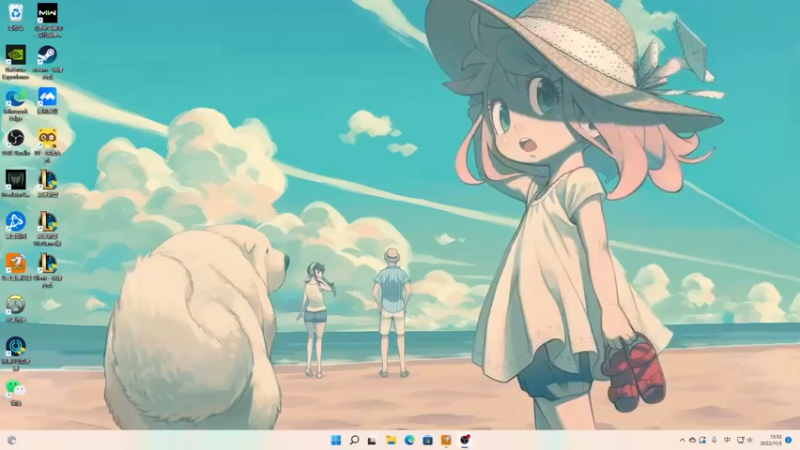
Task: Expand the hidden tray icons chevron
Action: [x=682, y=440]
